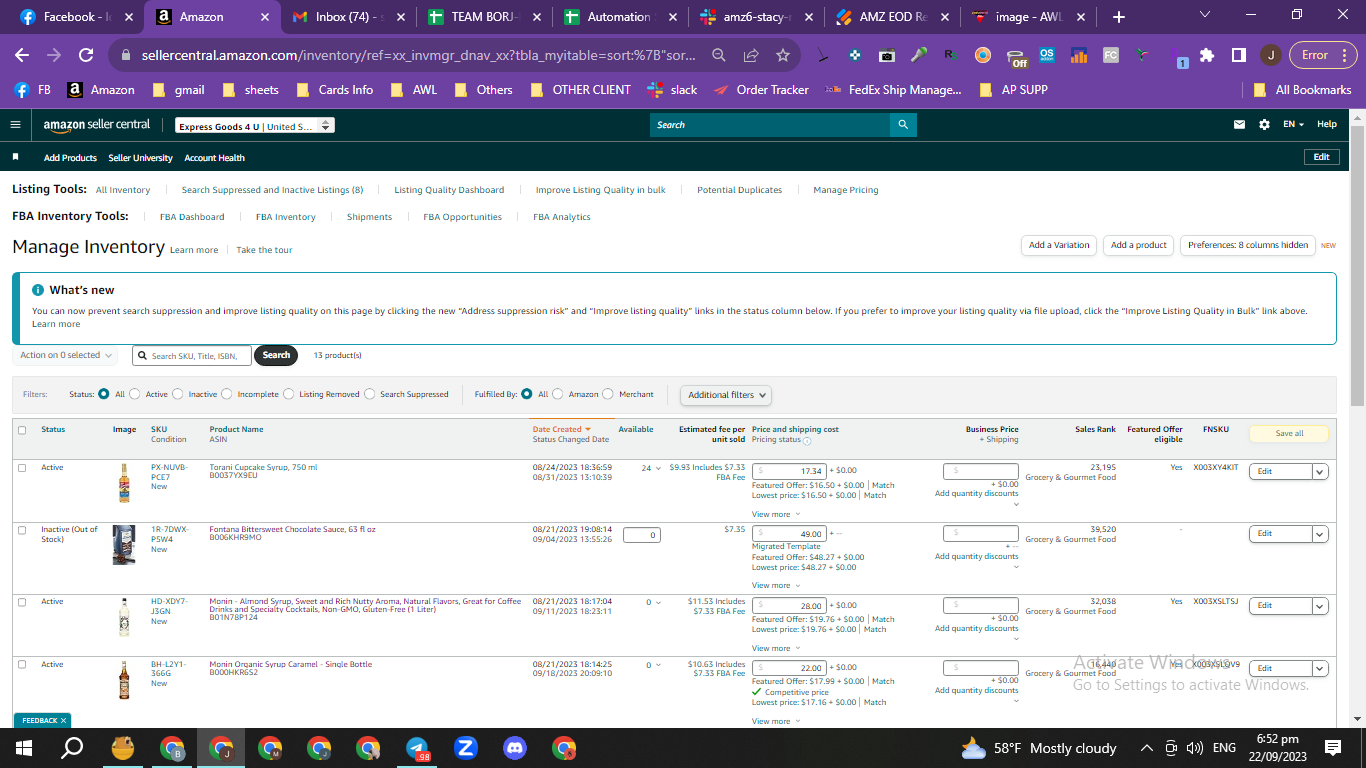
Task: Filter Fulfilled By Amazon radio button
Action: (558, 394)
